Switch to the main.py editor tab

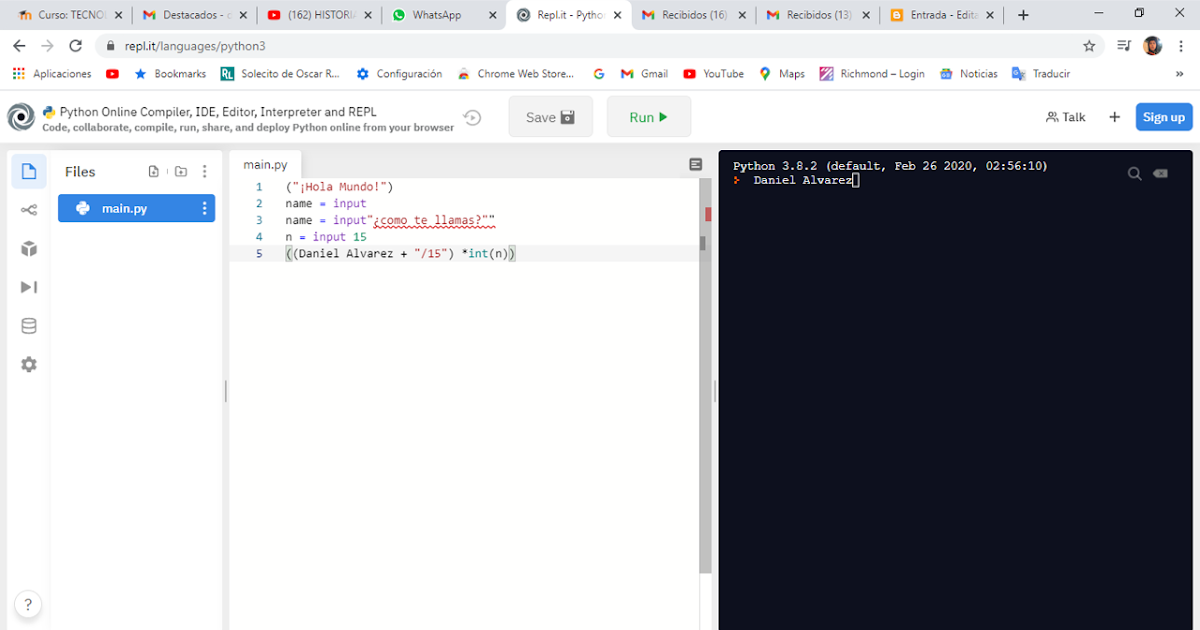tap(265, 163)
